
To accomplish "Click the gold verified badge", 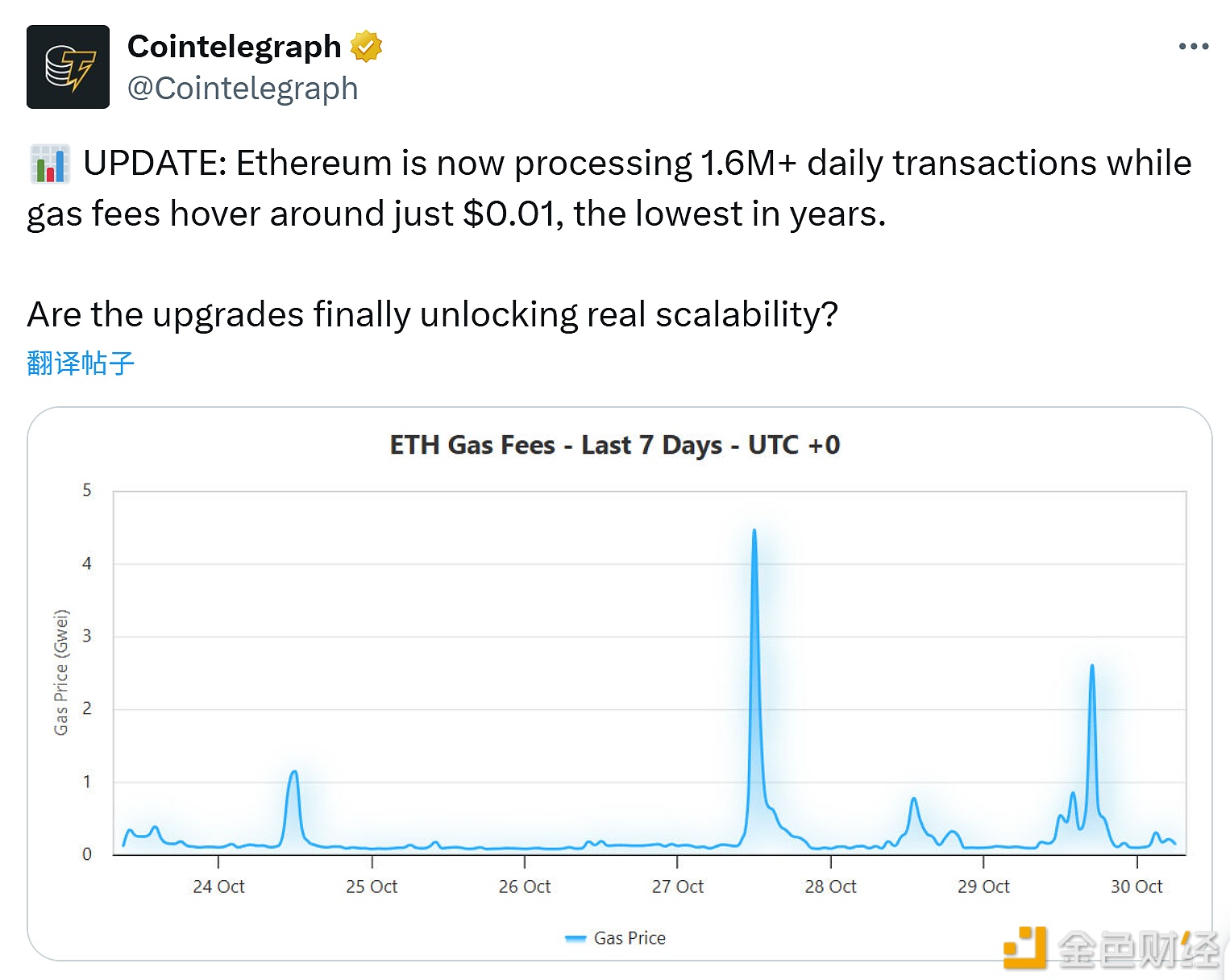I will (x=366, y=47).
